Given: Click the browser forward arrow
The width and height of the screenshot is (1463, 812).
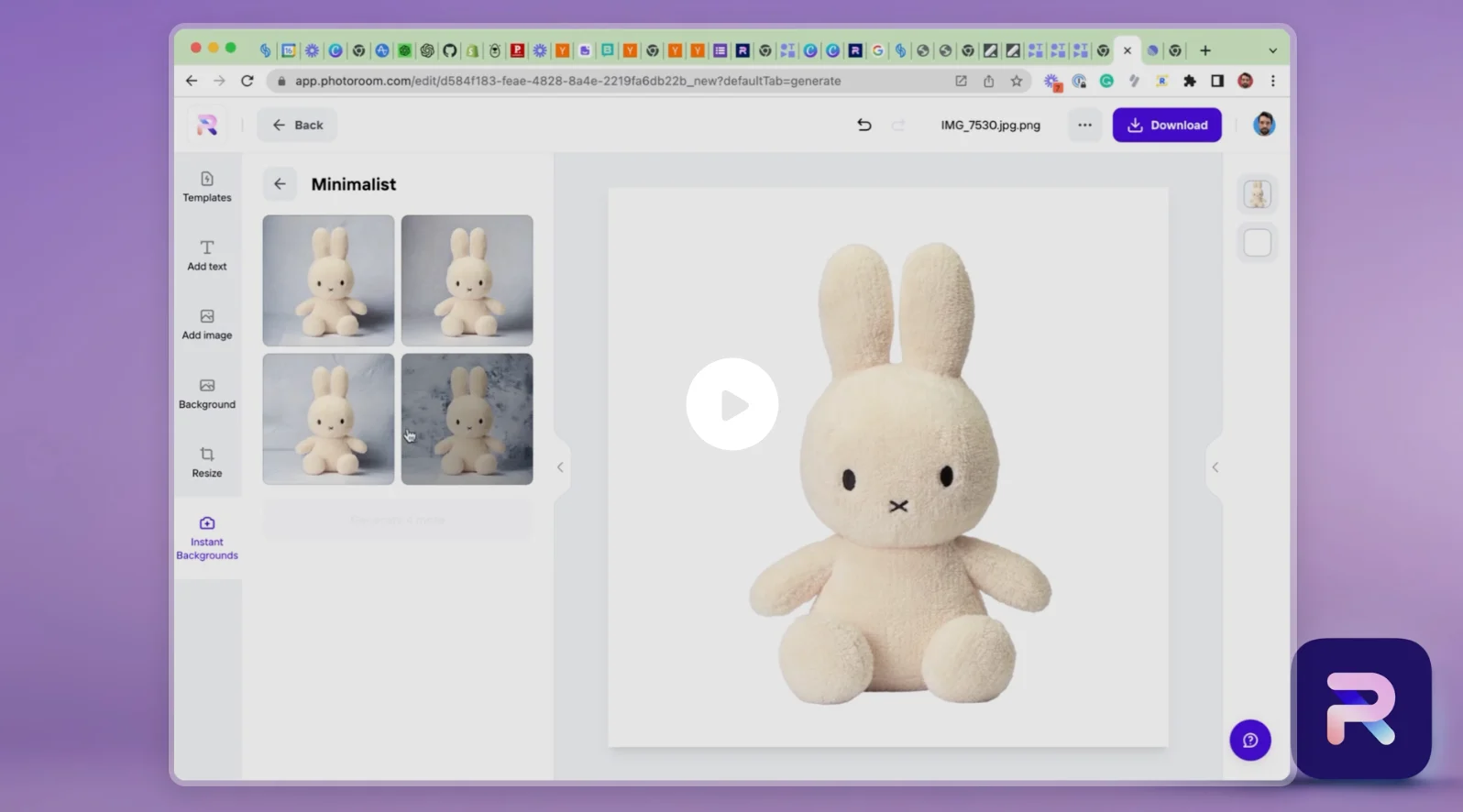Looking at the screenshot, I should (219, 81).
